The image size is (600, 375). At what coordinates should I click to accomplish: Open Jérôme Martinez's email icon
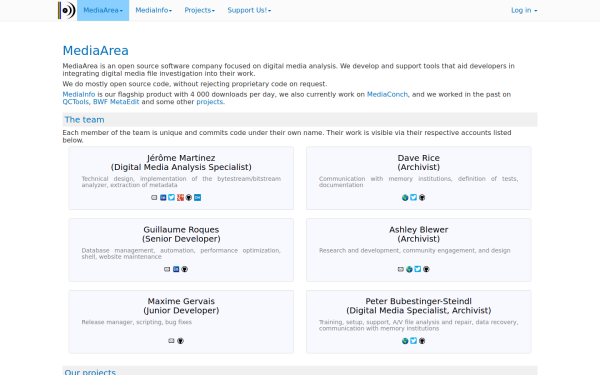click(x=154, y=197)
